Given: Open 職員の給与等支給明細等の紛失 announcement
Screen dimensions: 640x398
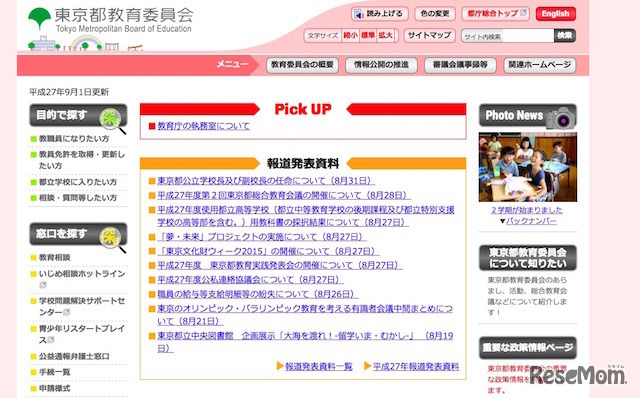Looking at the screenshot, I should pyautogui.click(x=258, y=294).
